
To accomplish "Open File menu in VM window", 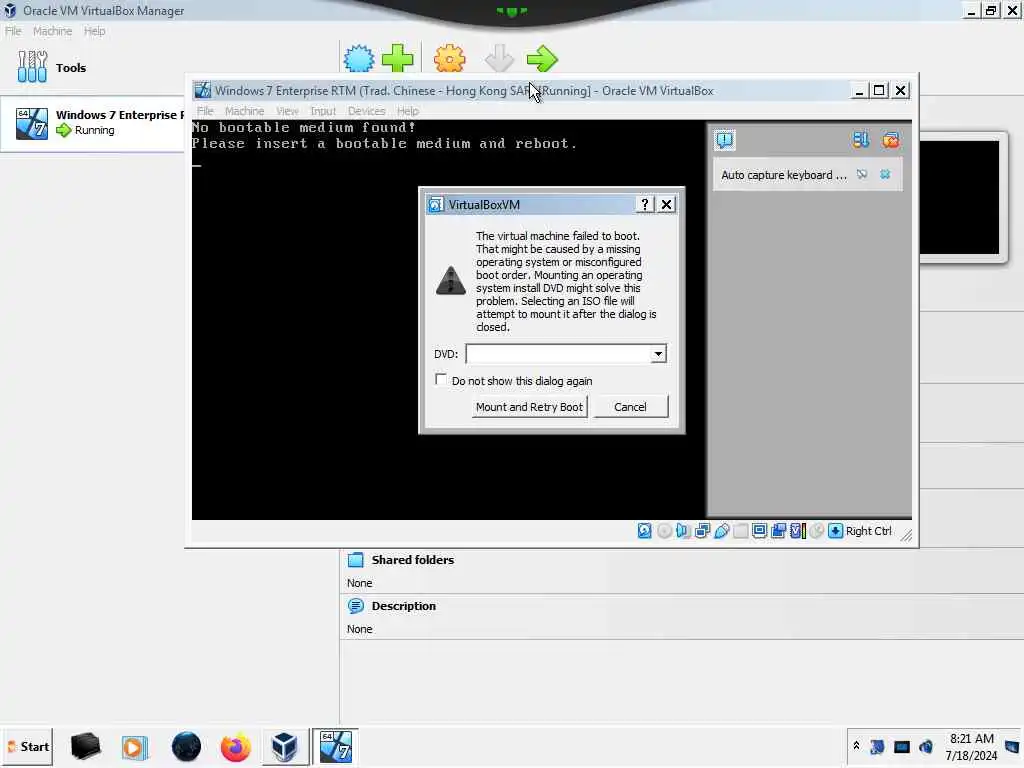I will (205, 111).
